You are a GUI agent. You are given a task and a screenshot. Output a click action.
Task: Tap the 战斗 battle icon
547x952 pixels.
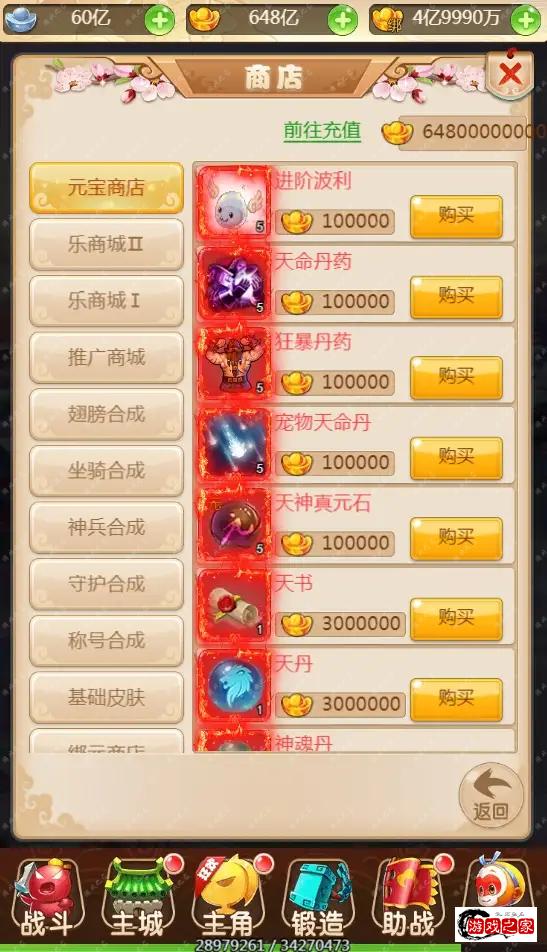47,899
